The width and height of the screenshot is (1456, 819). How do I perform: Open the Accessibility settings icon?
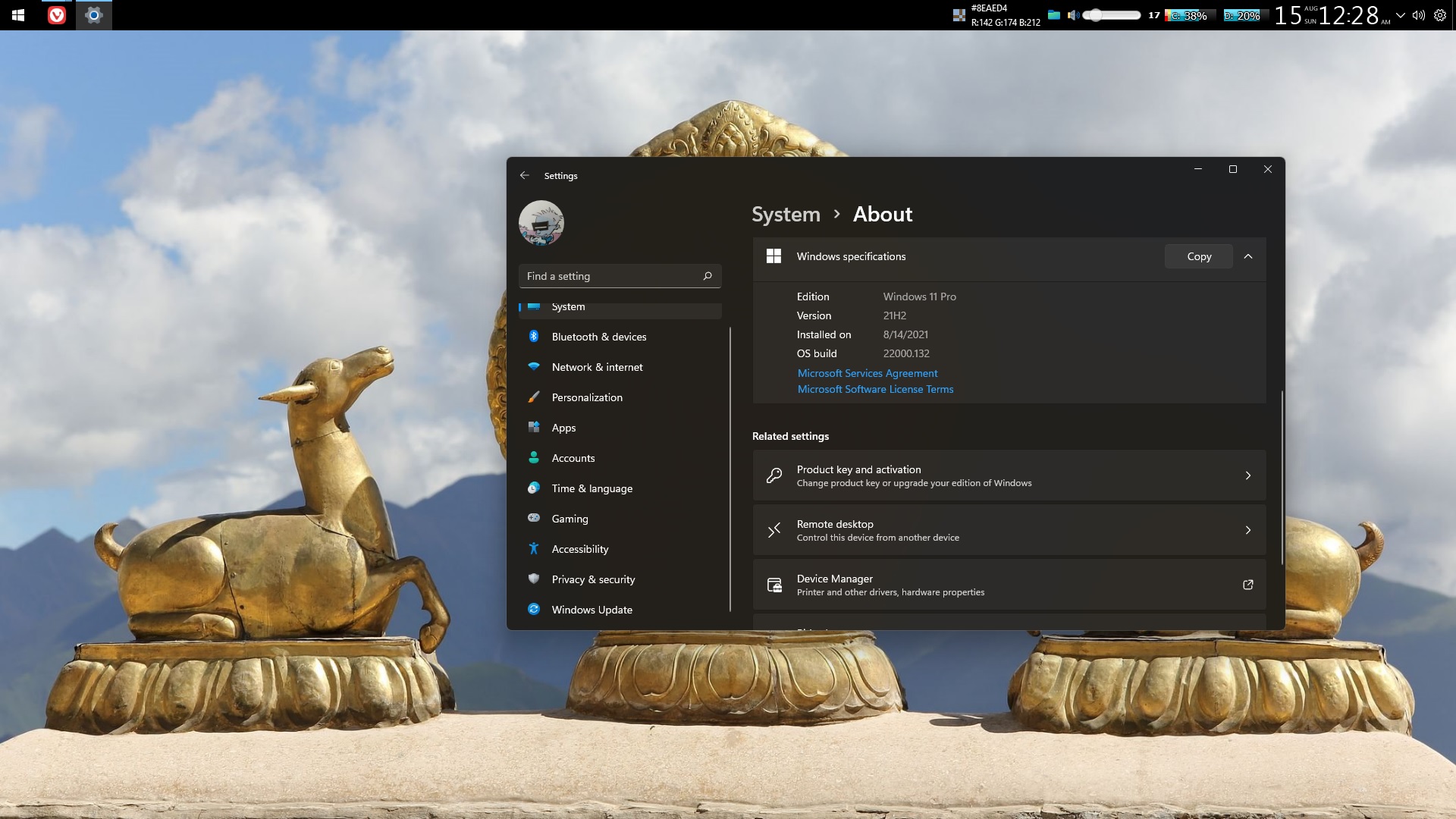coord(534,549)
